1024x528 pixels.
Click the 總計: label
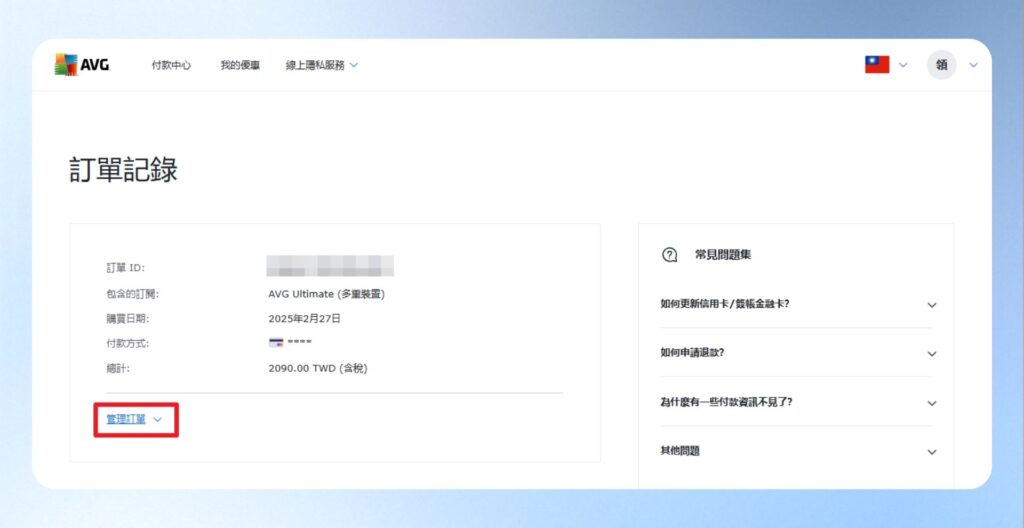click(118, 369)
